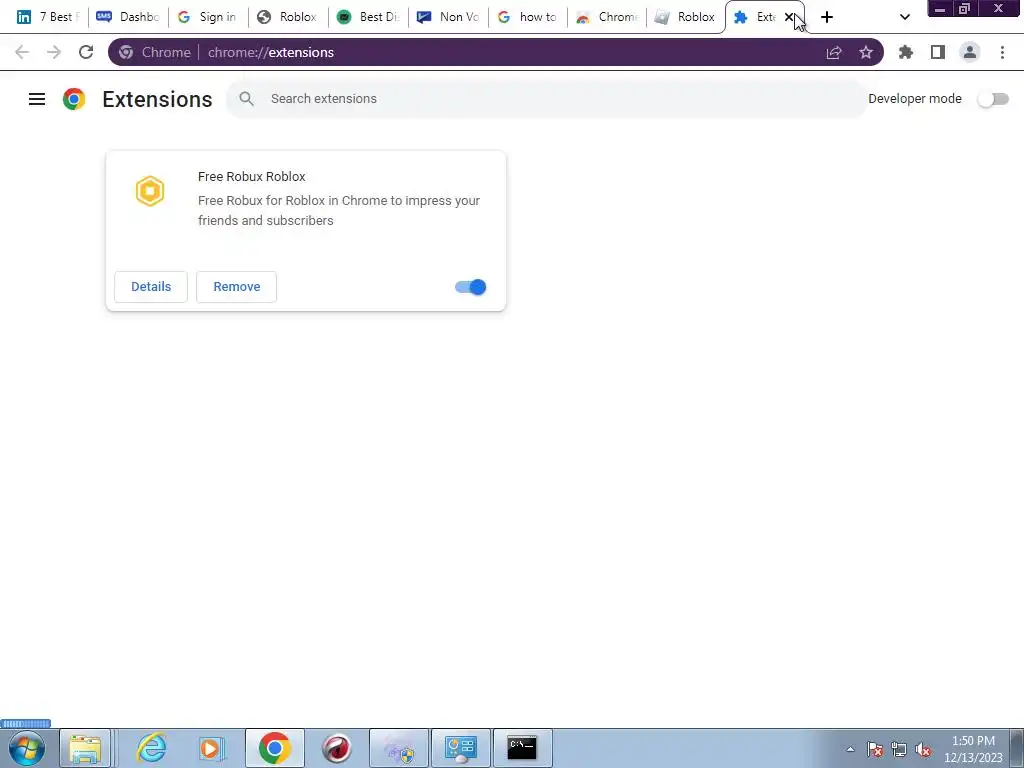Click the Chrome site-info chip in address bar
The height and width of the screenshot is (768, 1024).
(155, 52)
